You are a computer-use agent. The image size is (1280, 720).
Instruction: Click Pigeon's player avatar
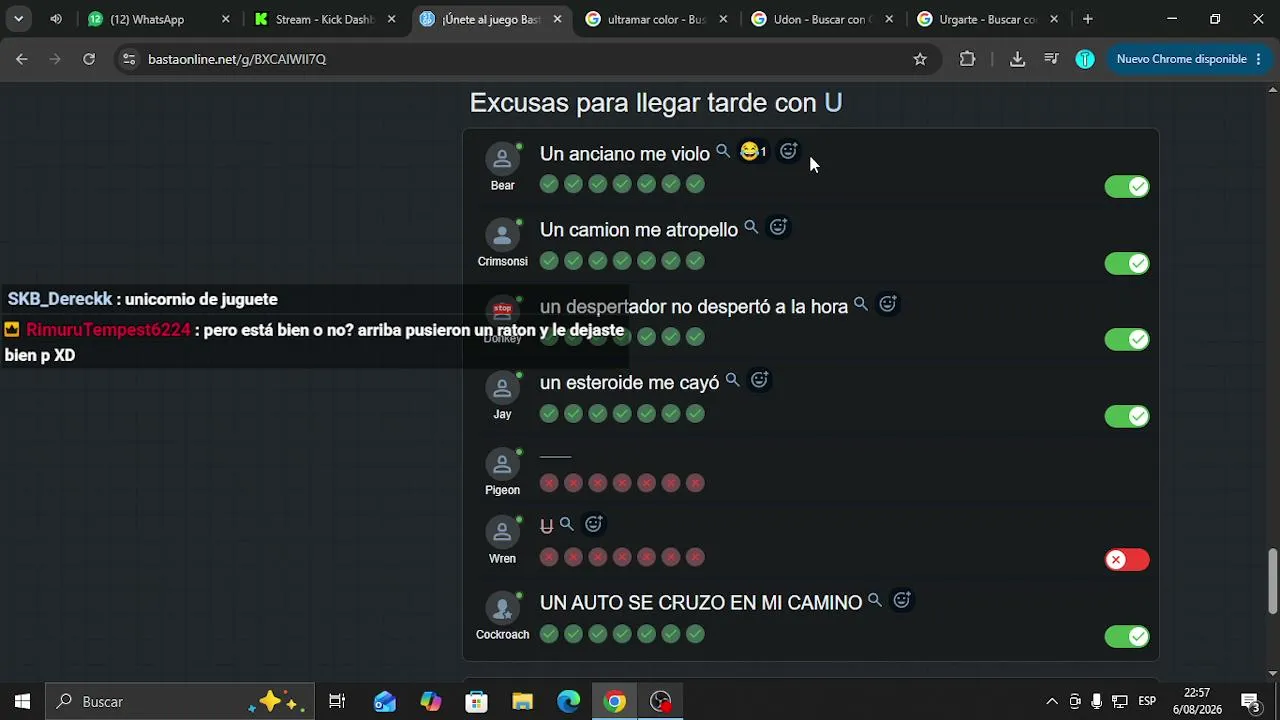502,464
